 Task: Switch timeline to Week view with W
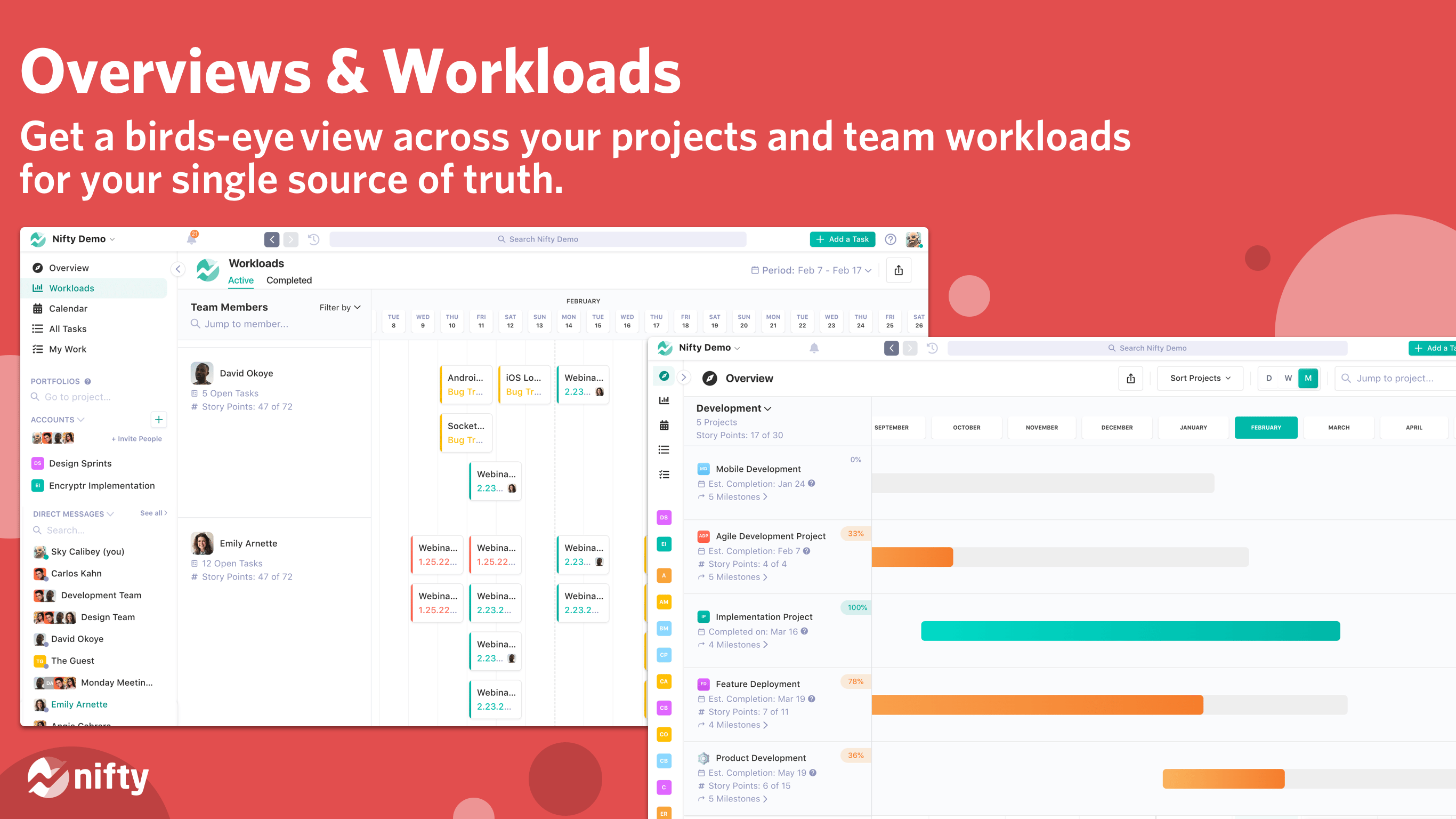point(1288,379)
